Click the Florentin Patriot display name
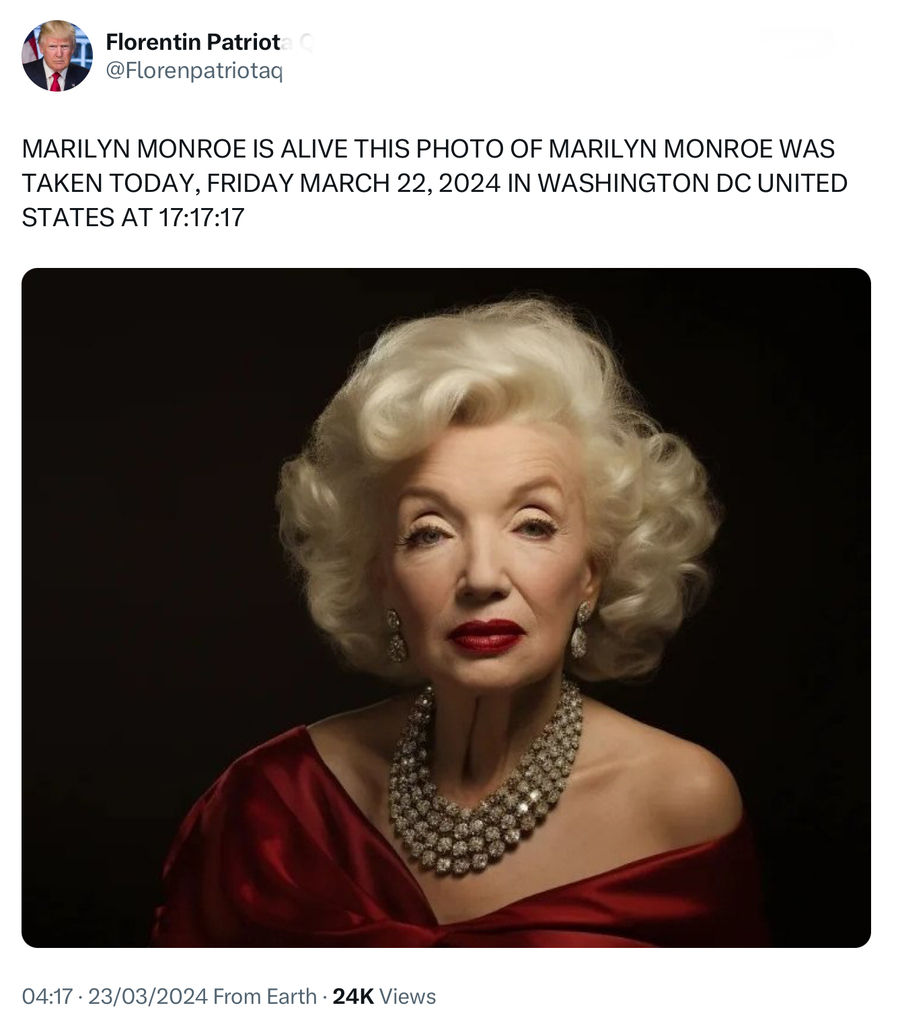The height and width of the screenshot is (1024, 898). (x=193, y=42)
